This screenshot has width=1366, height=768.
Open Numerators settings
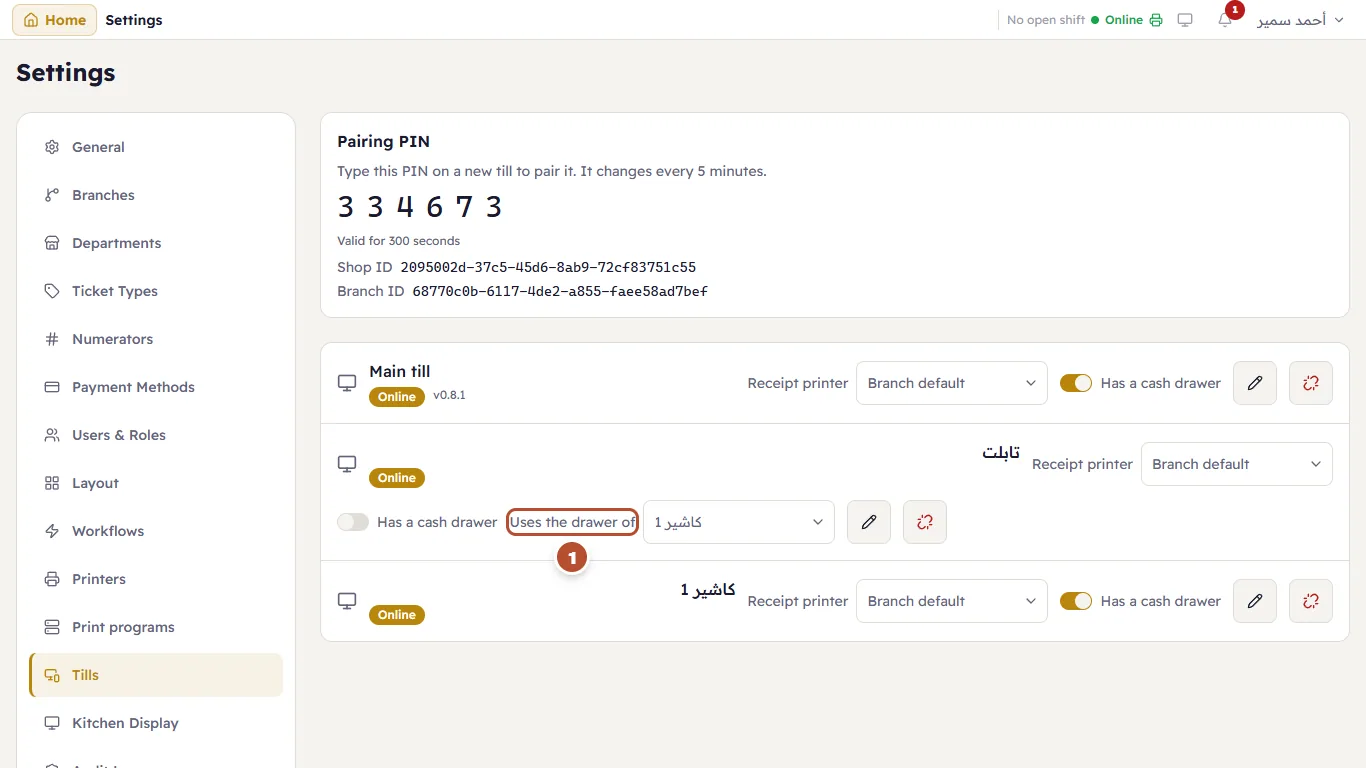pyautogui.click(x=156, y=339)
